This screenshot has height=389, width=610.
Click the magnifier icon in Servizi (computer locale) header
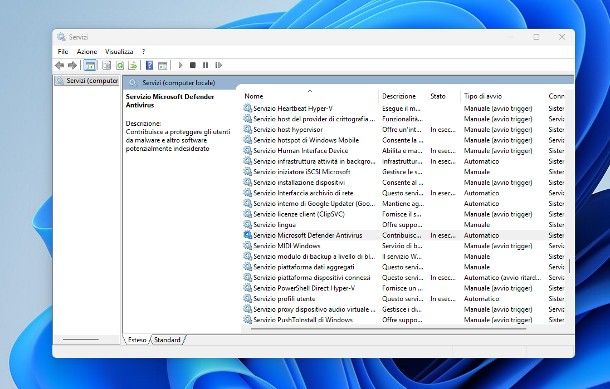133,82
